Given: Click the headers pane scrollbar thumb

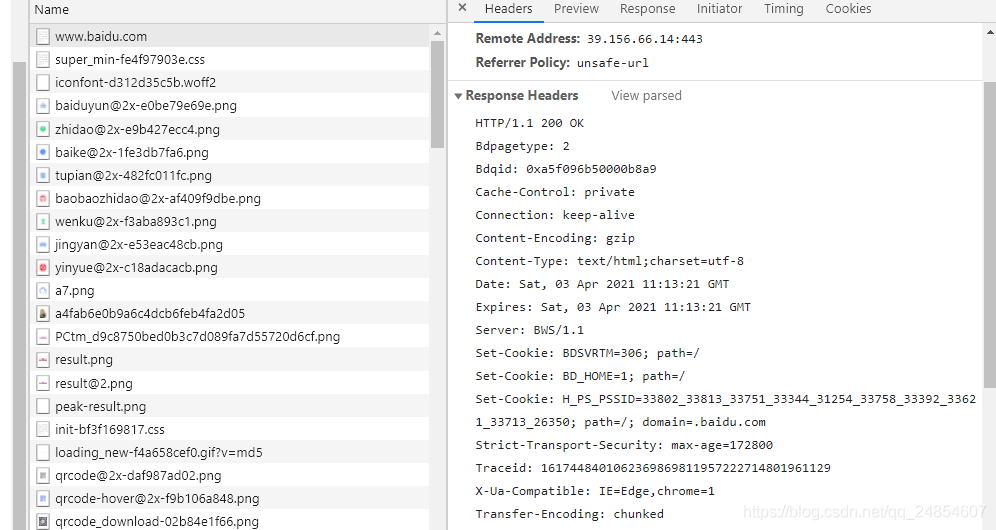Looking at the screenshot, I should (990, 234).
